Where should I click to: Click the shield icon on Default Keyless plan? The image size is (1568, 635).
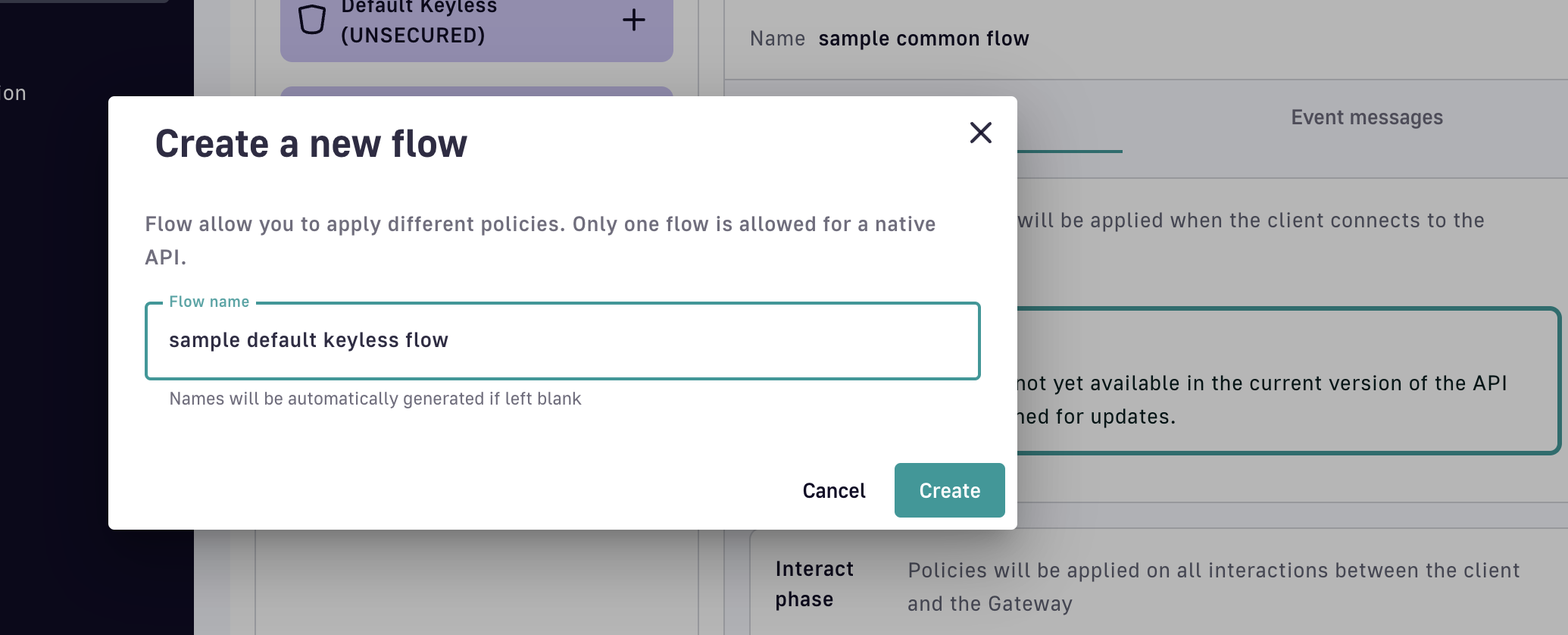tap(311, 20)
